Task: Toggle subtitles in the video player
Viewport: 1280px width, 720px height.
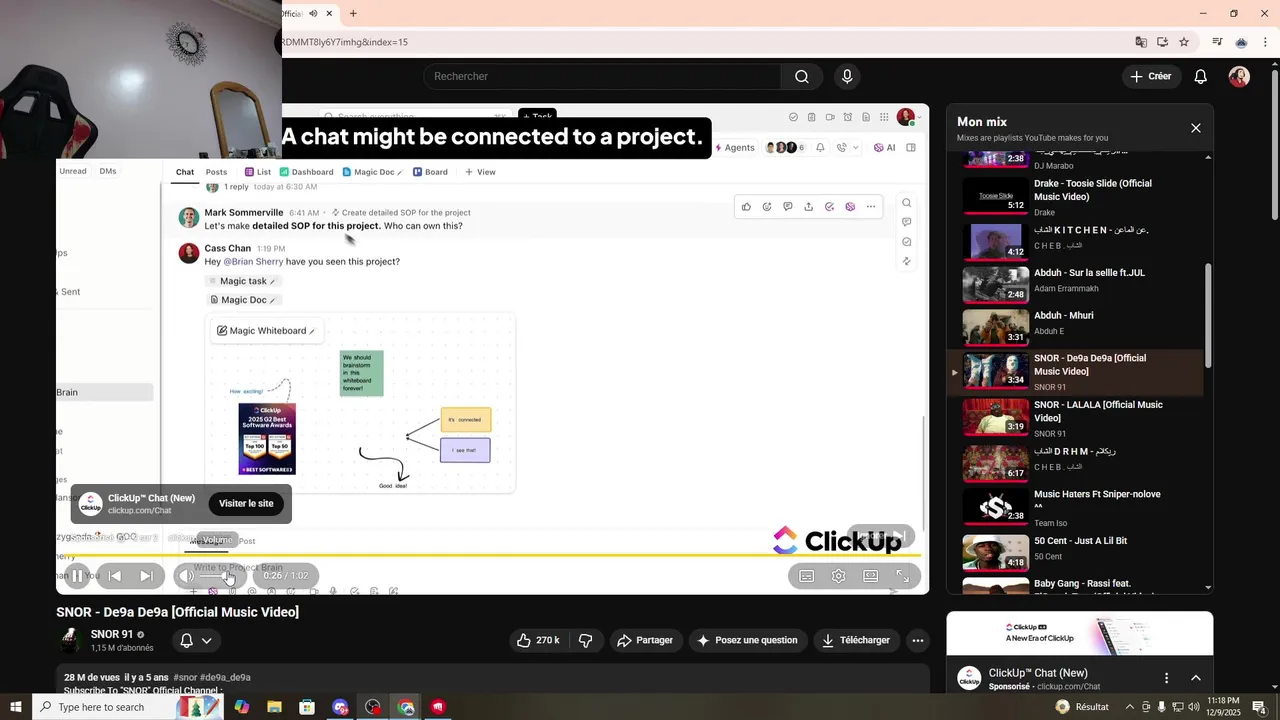Action: pyautogui.click(x=806, y=576)
